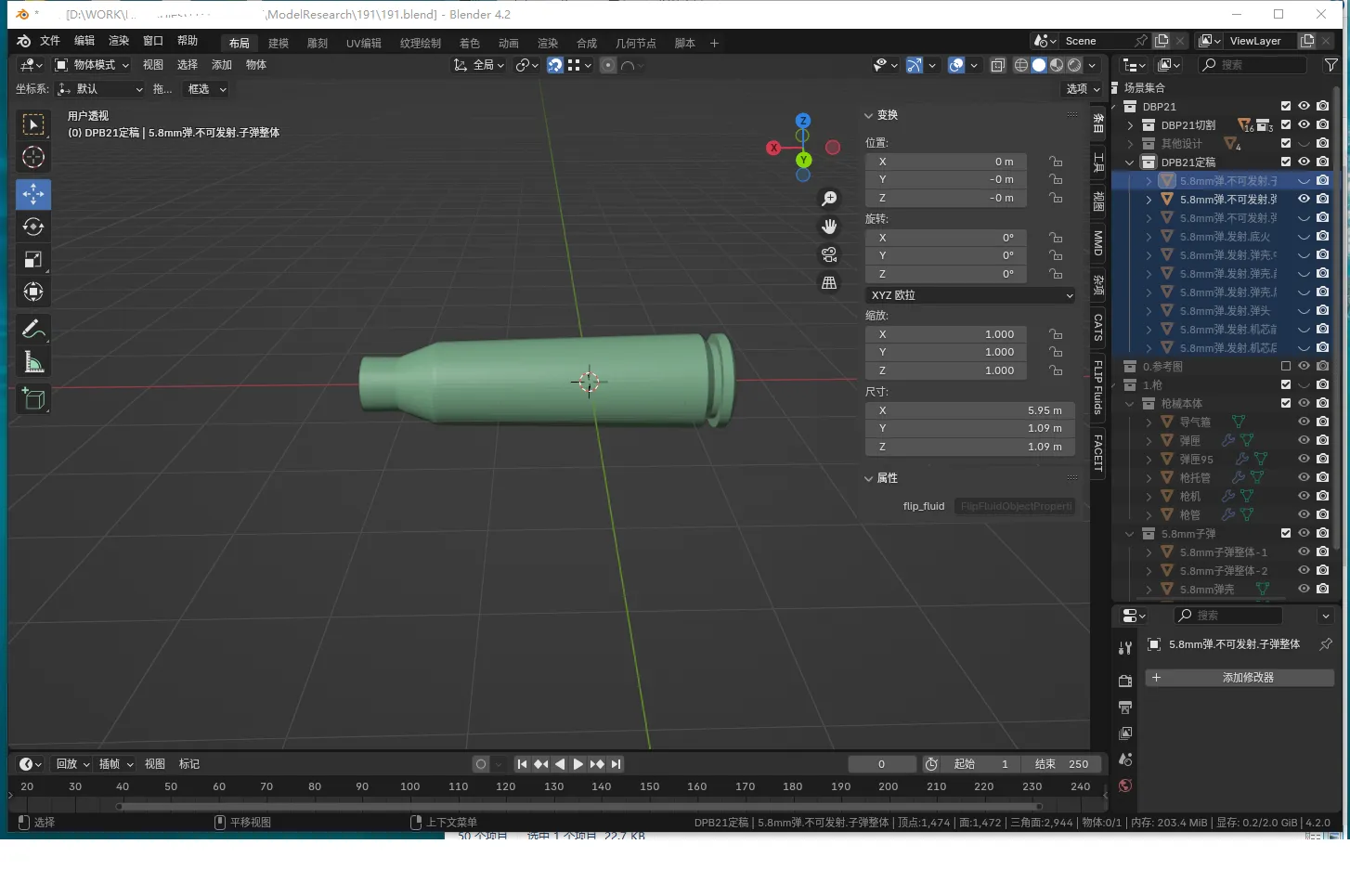The width and height of the screenshot is (1350, 896).
Task: Select the Measure ruler tool
Action: 33,362
